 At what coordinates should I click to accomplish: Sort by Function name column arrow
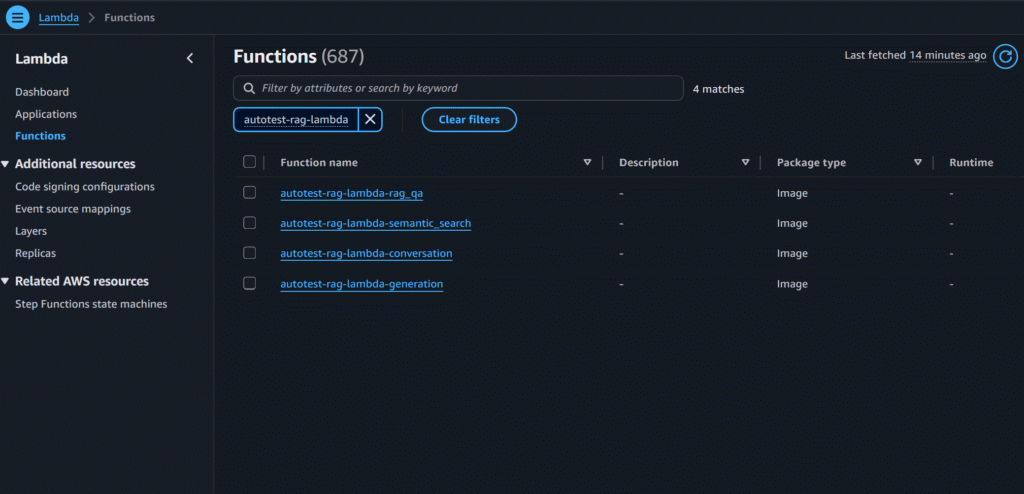[x=588, y=162]
